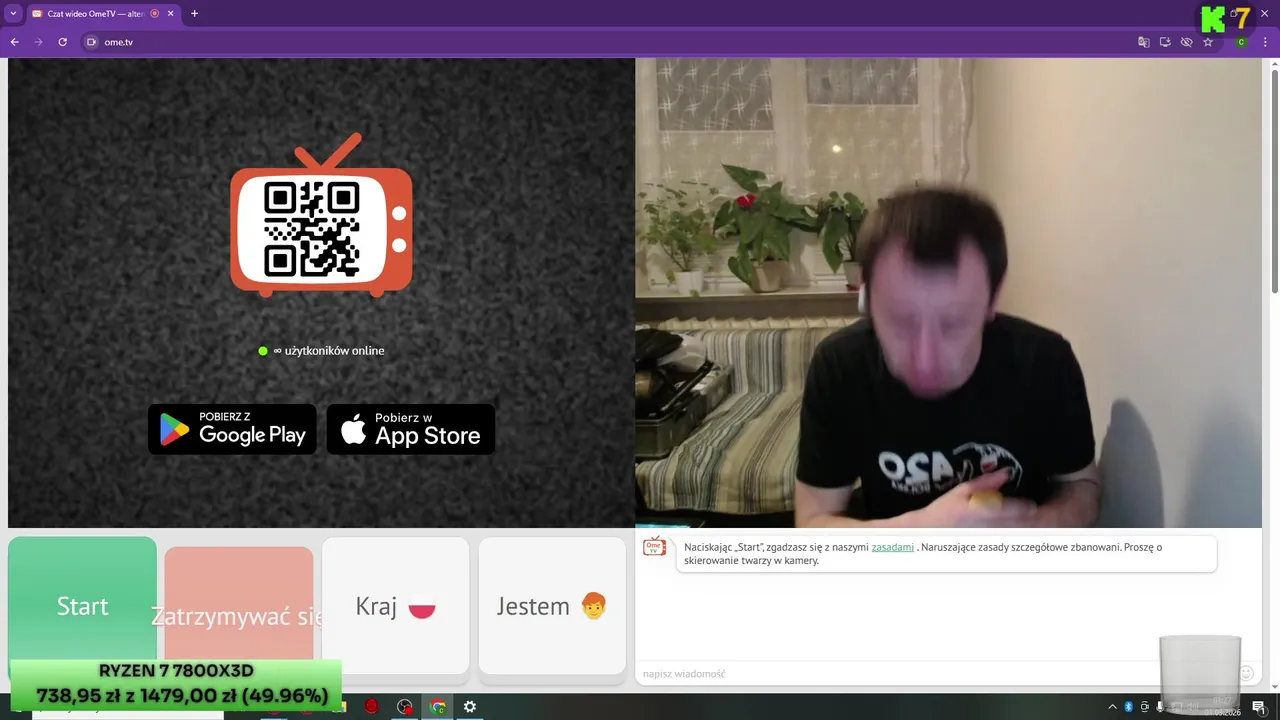
Task: Open the Jestem gender selector
Action: click(x=552, y=605)
